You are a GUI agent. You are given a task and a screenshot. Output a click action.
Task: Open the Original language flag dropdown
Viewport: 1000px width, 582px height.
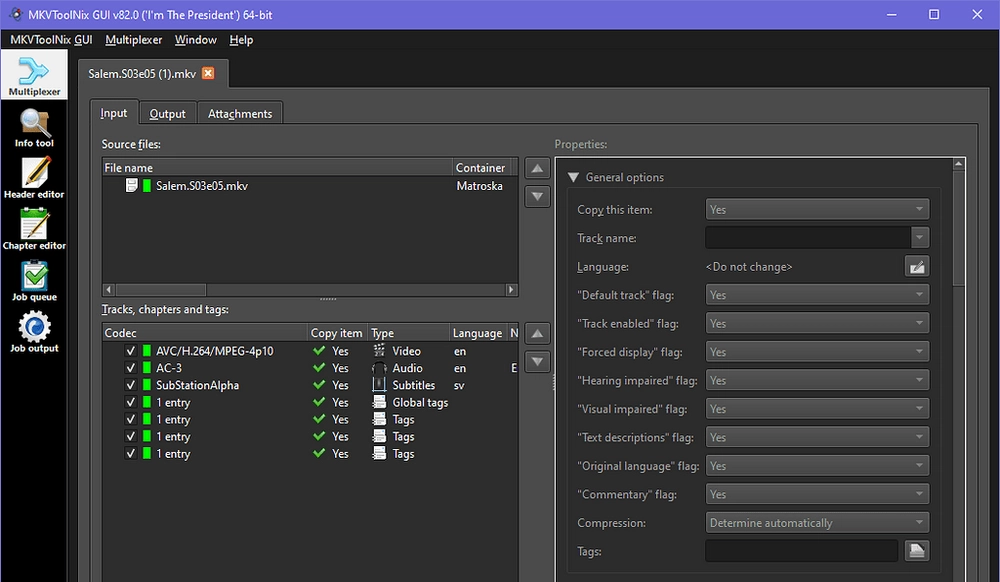(x=817, y=465)
